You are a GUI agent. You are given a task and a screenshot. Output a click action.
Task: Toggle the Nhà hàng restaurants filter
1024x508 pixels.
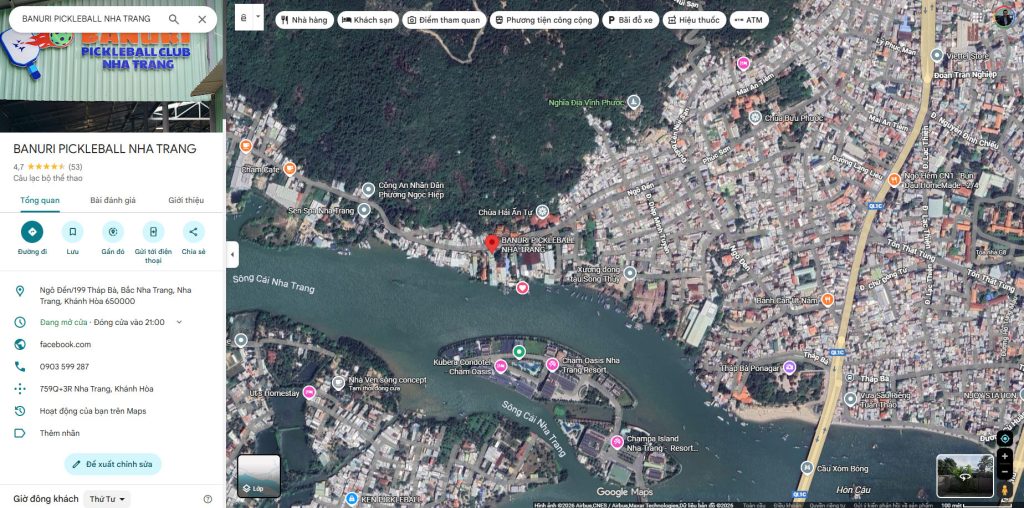(303, 19)
